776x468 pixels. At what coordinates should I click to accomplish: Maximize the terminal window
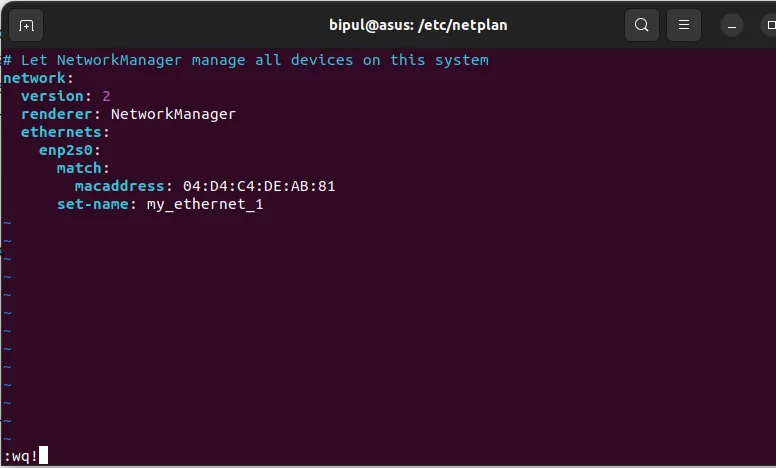(770, 25)
